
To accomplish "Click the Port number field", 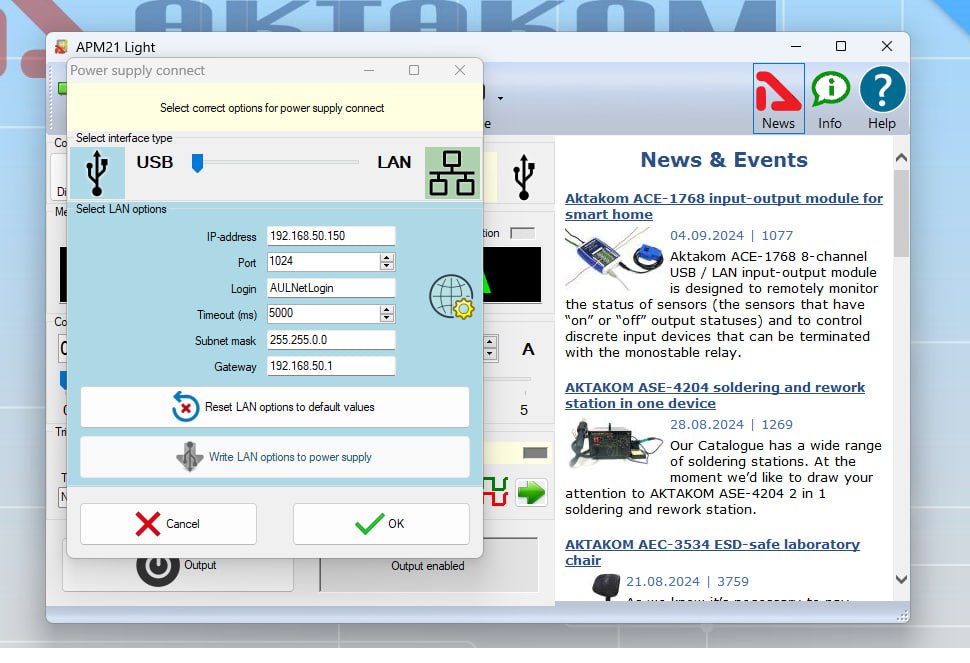I will click(323, 262).
